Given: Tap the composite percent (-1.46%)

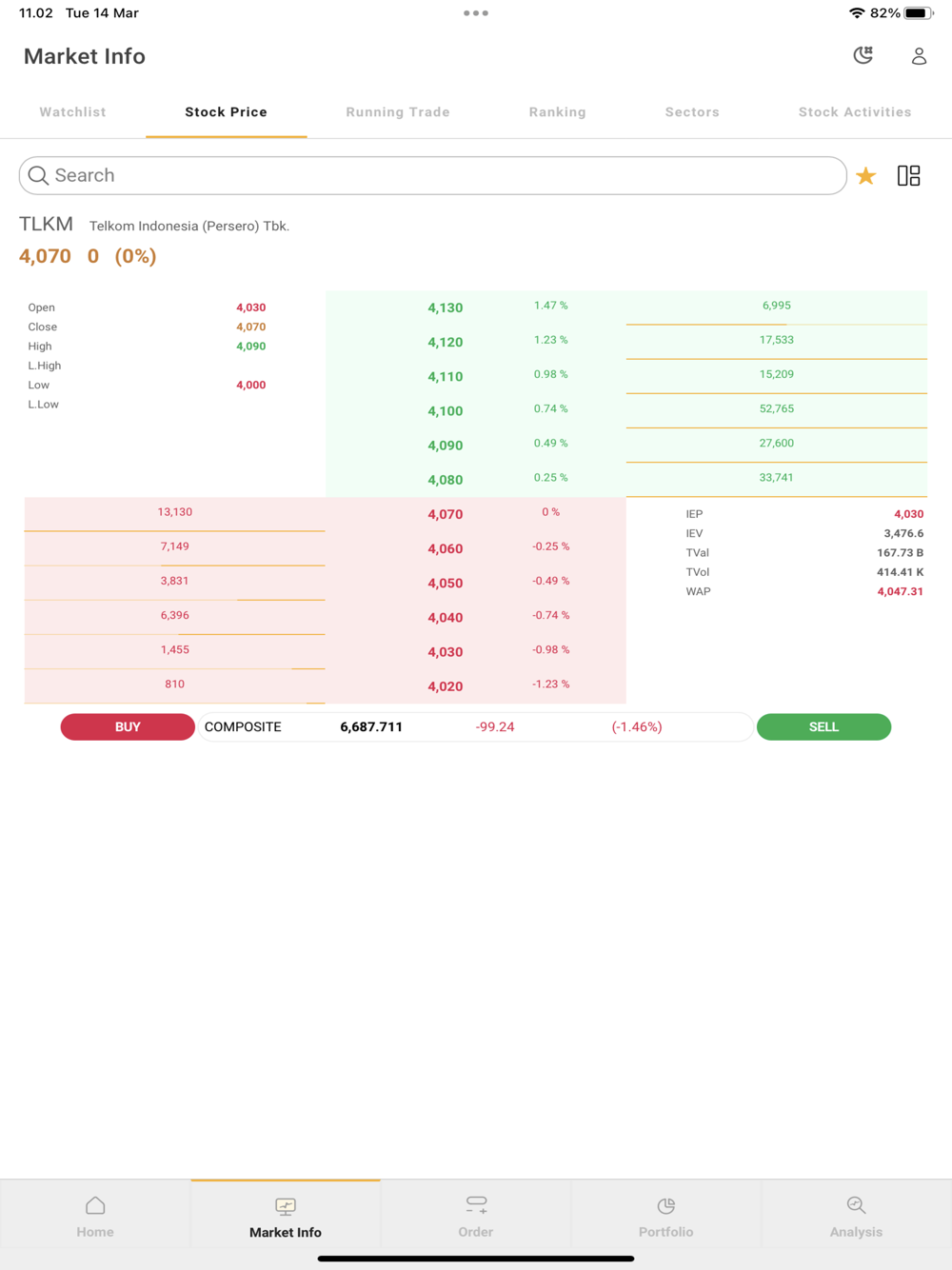Looking at the screenshot, I should pos(637,726).
